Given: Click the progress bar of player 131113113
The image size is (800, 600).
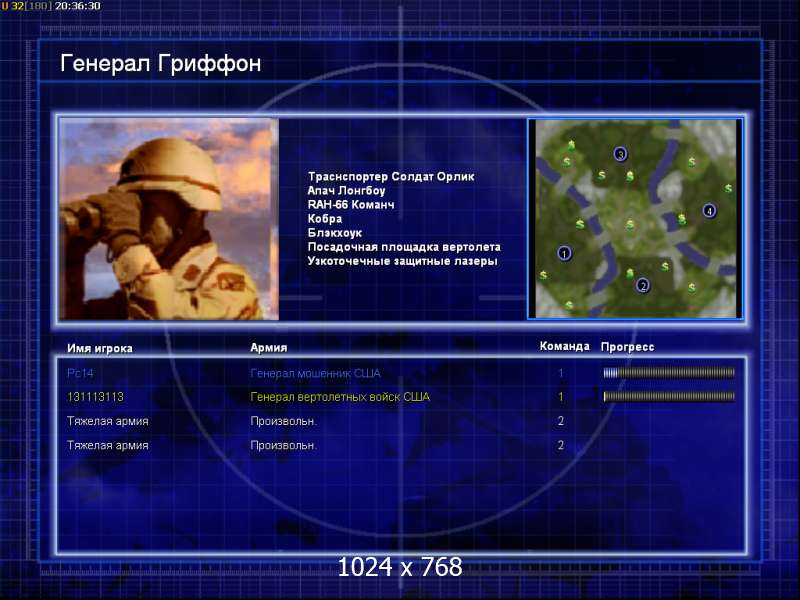Looking at the screenshot, I should (x=669, y=396).
